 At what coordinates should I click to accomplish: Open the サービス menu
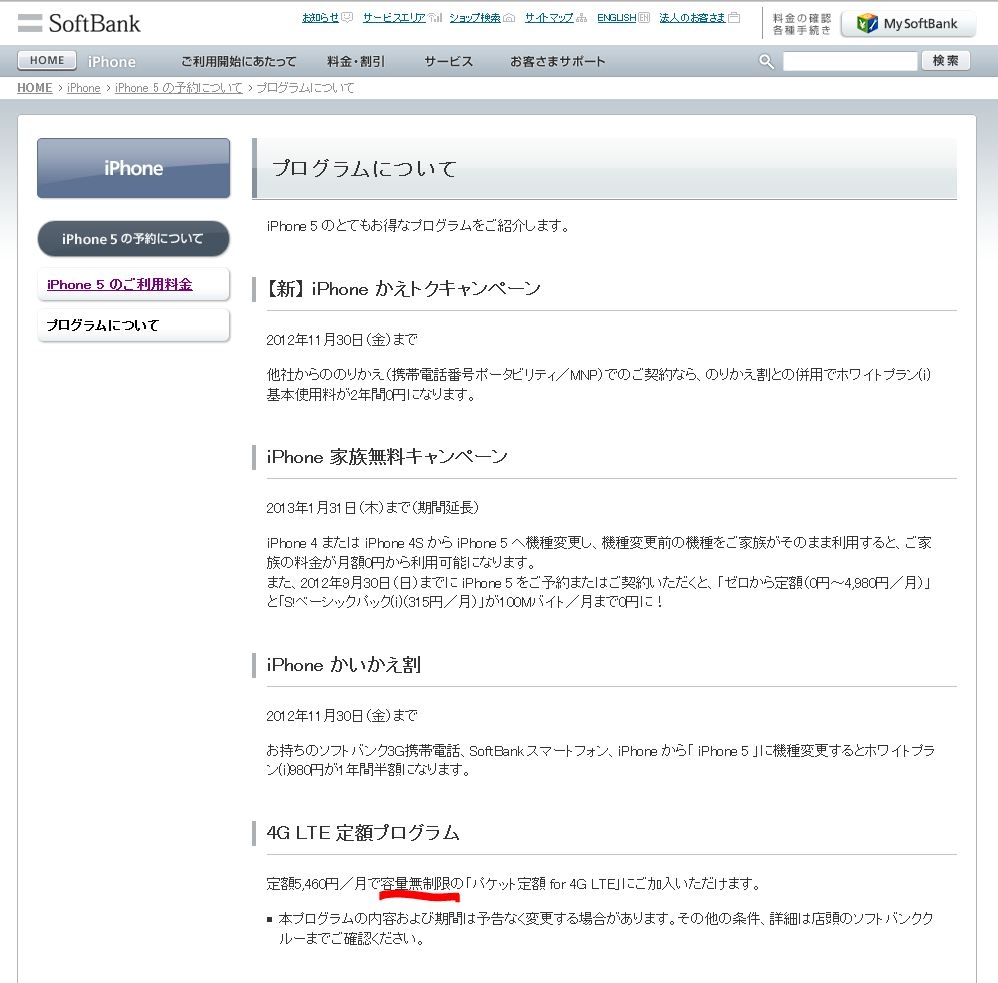[x=449, y=62]
